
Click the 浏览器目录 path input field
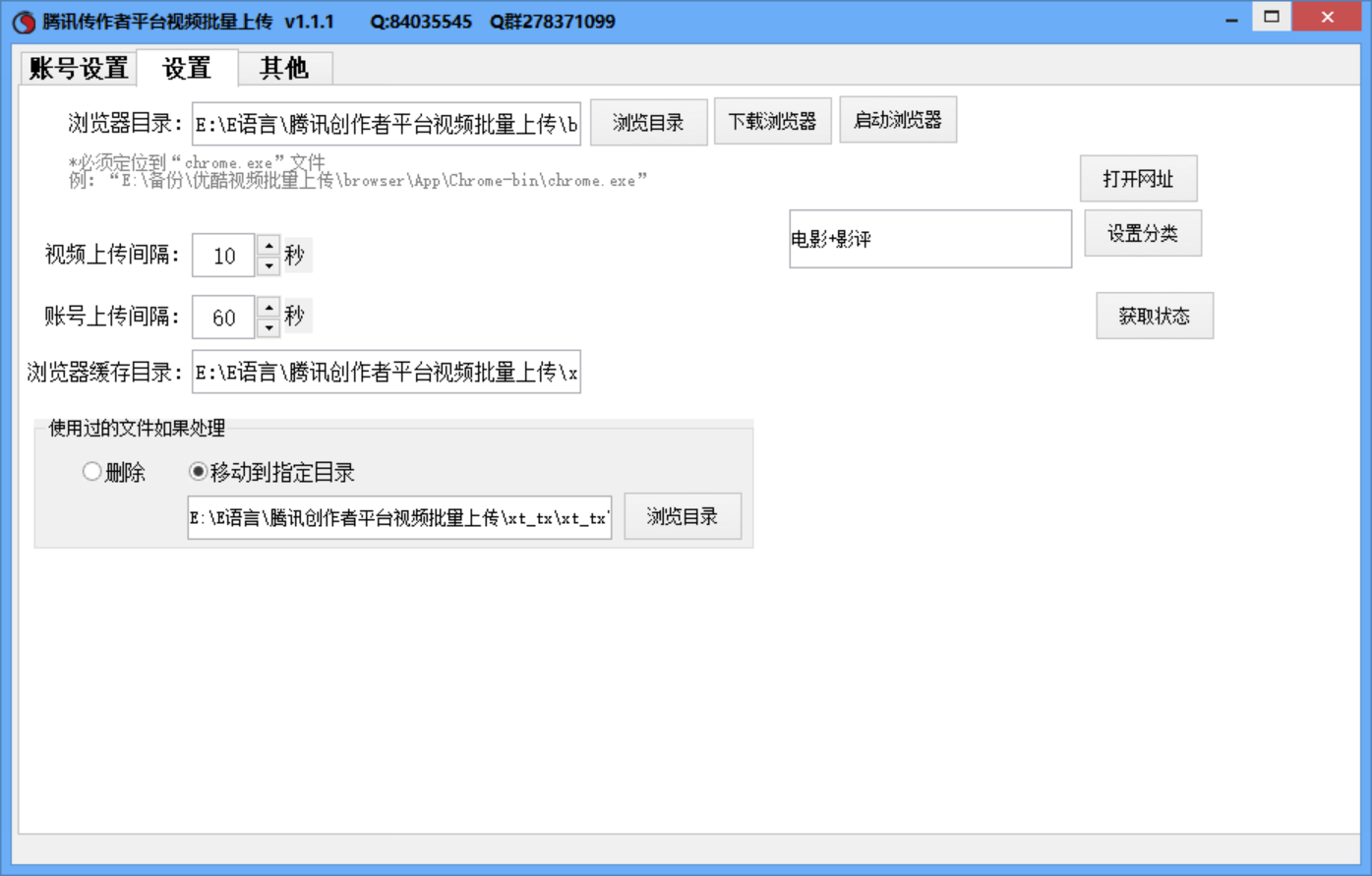(x=387, y=124)
